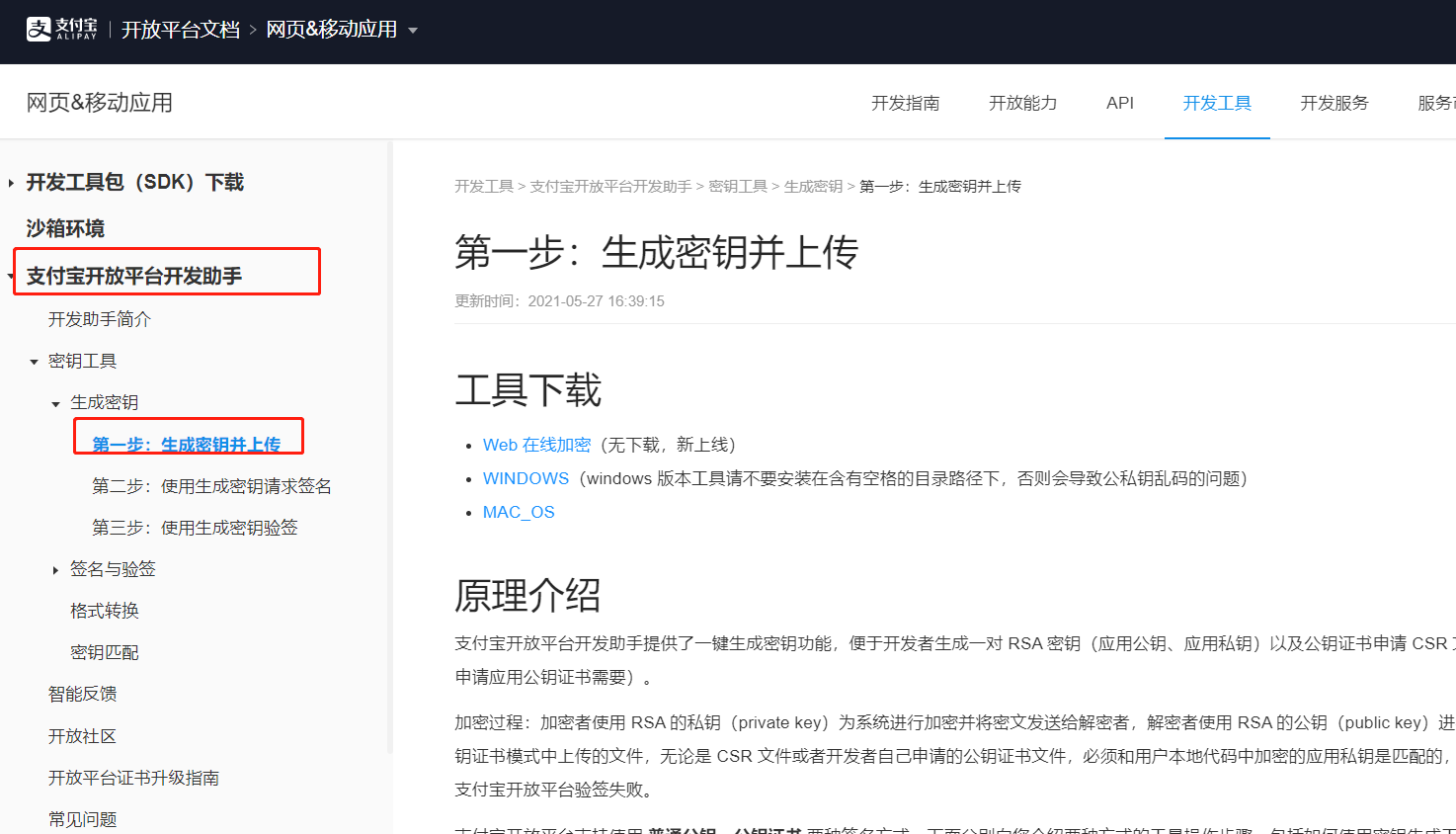The image size is (1456, 834).
Task: Open 开发工具包（SDK）下载 in sidebar
Action: [x=135, y=182]
